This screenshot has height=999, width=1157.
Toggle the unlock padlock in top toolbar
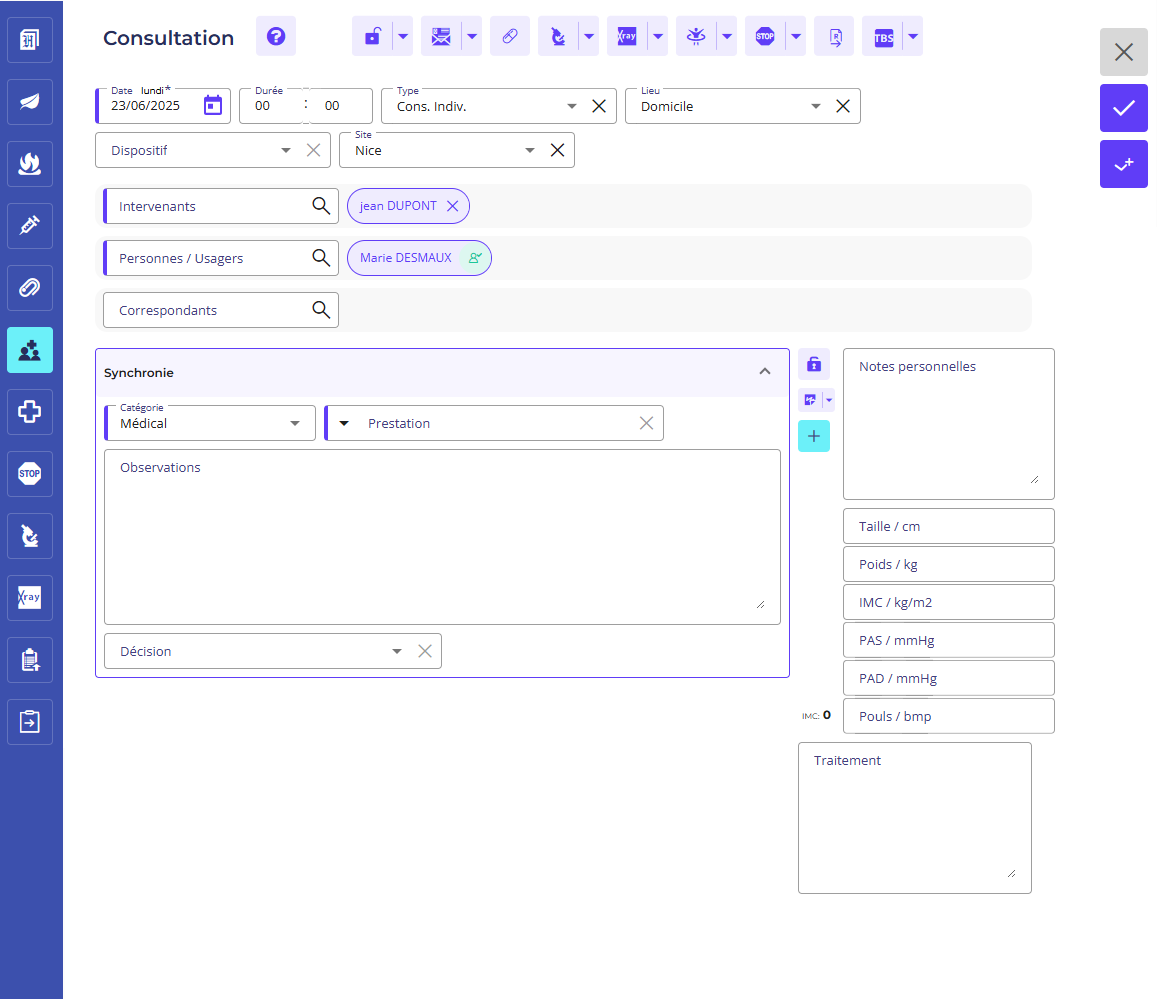372,37
